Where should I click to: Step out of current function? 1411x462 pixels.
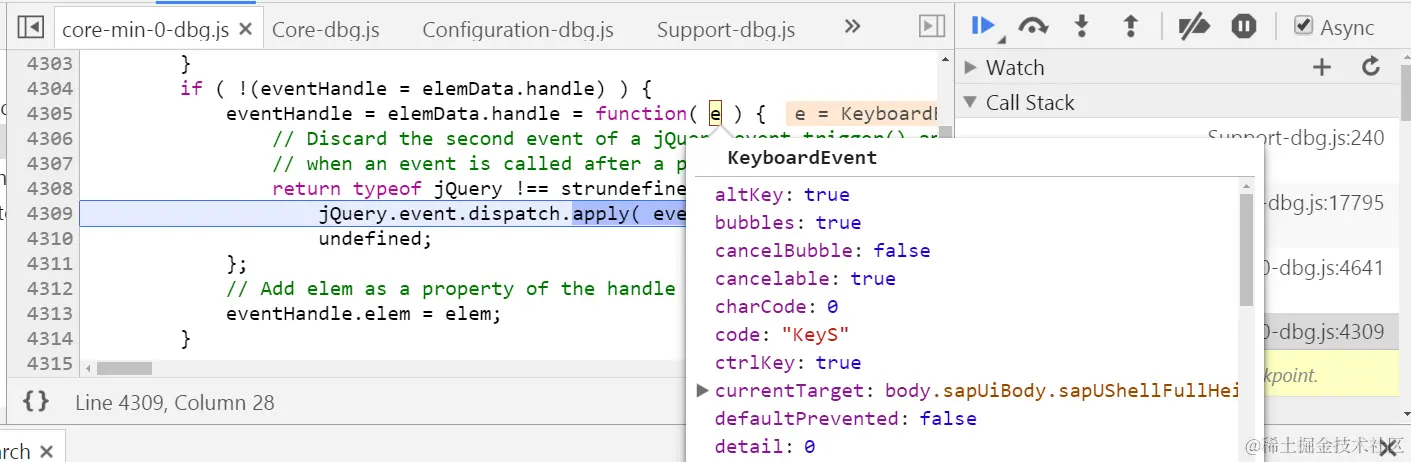(x=1131, y=27)
